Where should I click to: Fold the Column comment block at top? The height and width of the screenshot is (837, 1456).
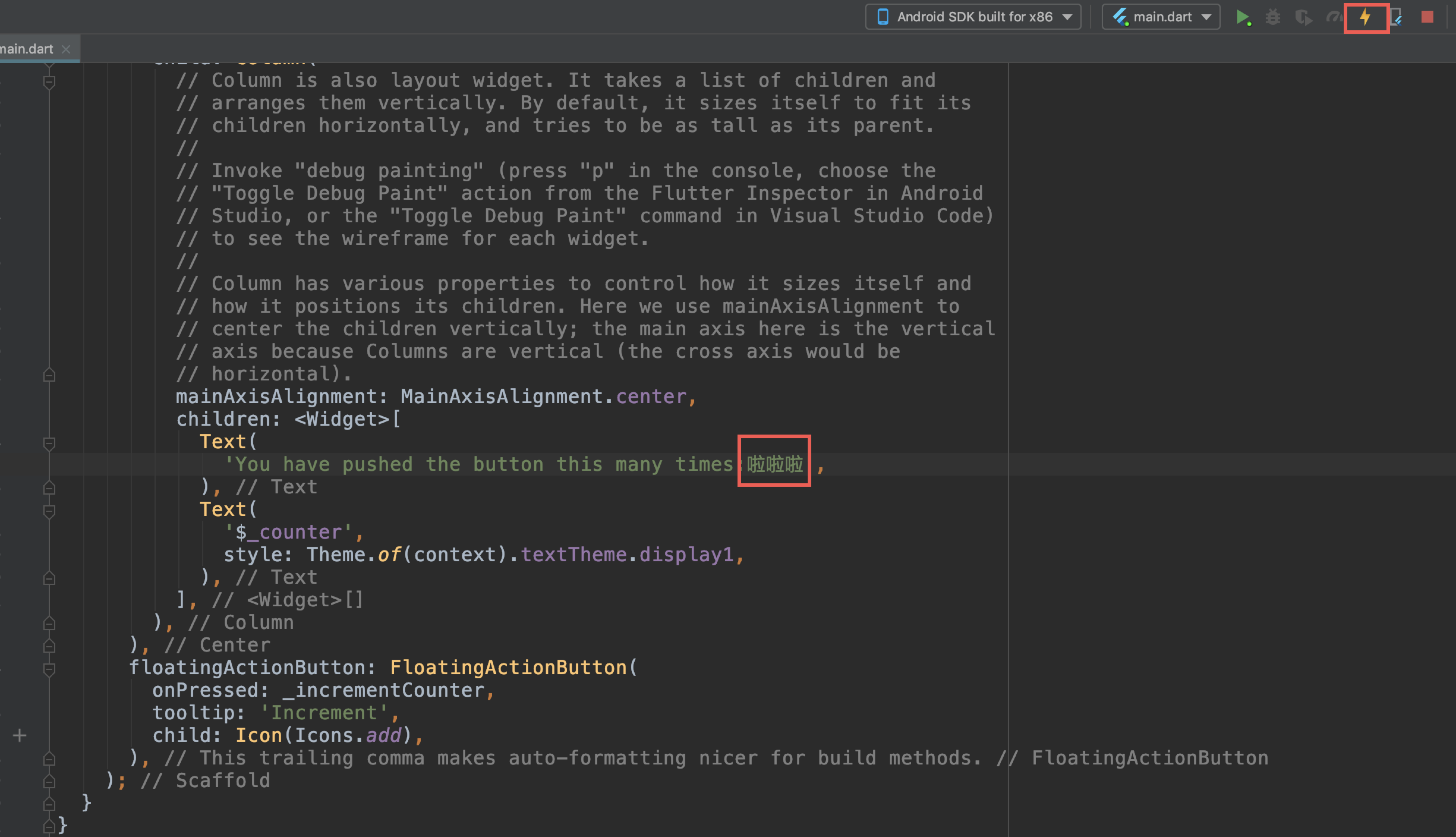(49, 82)
